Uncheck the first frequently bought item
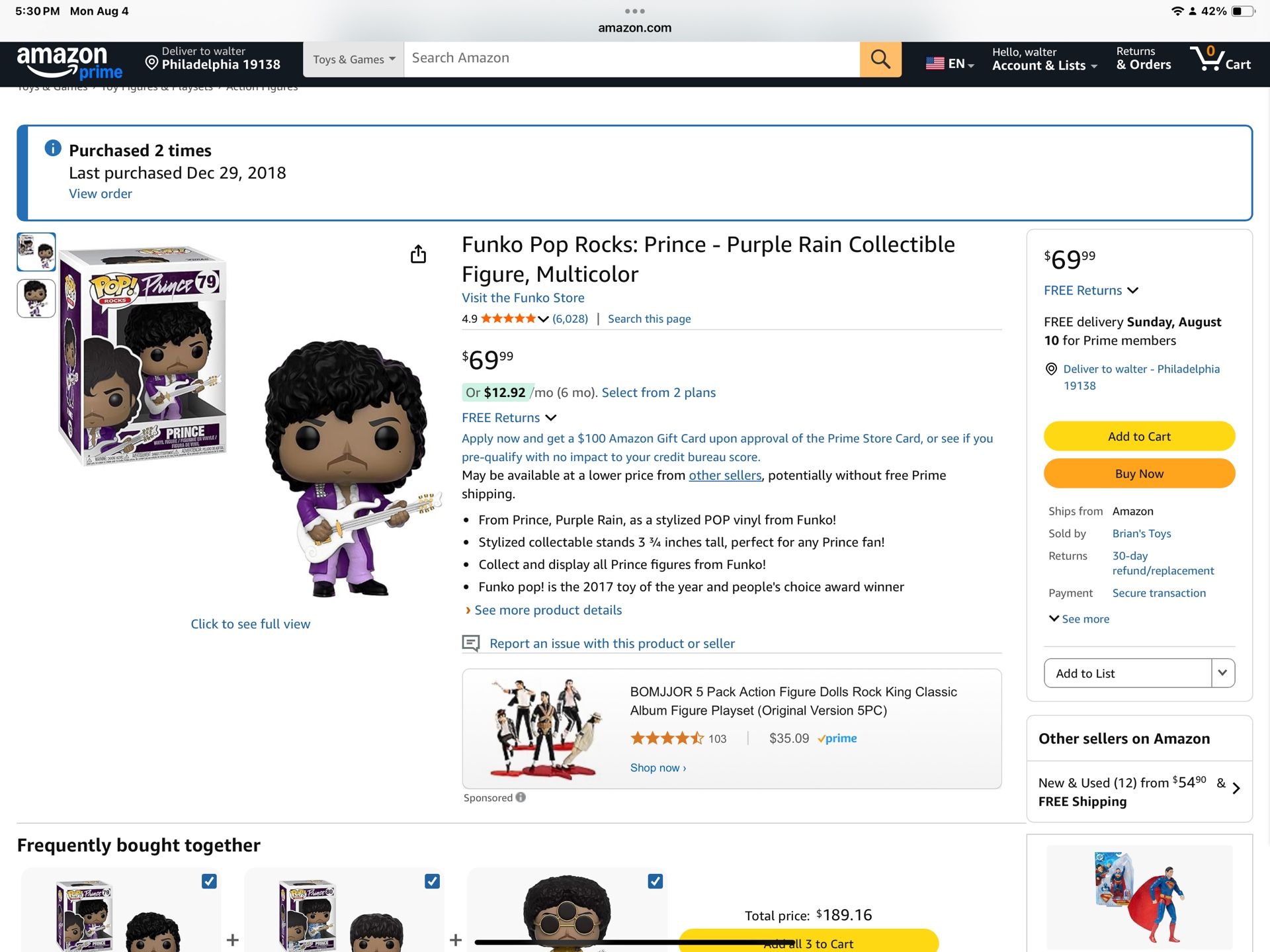Image resolution: width=1270 pixels, height=952 pixels. tap(209, 881)
